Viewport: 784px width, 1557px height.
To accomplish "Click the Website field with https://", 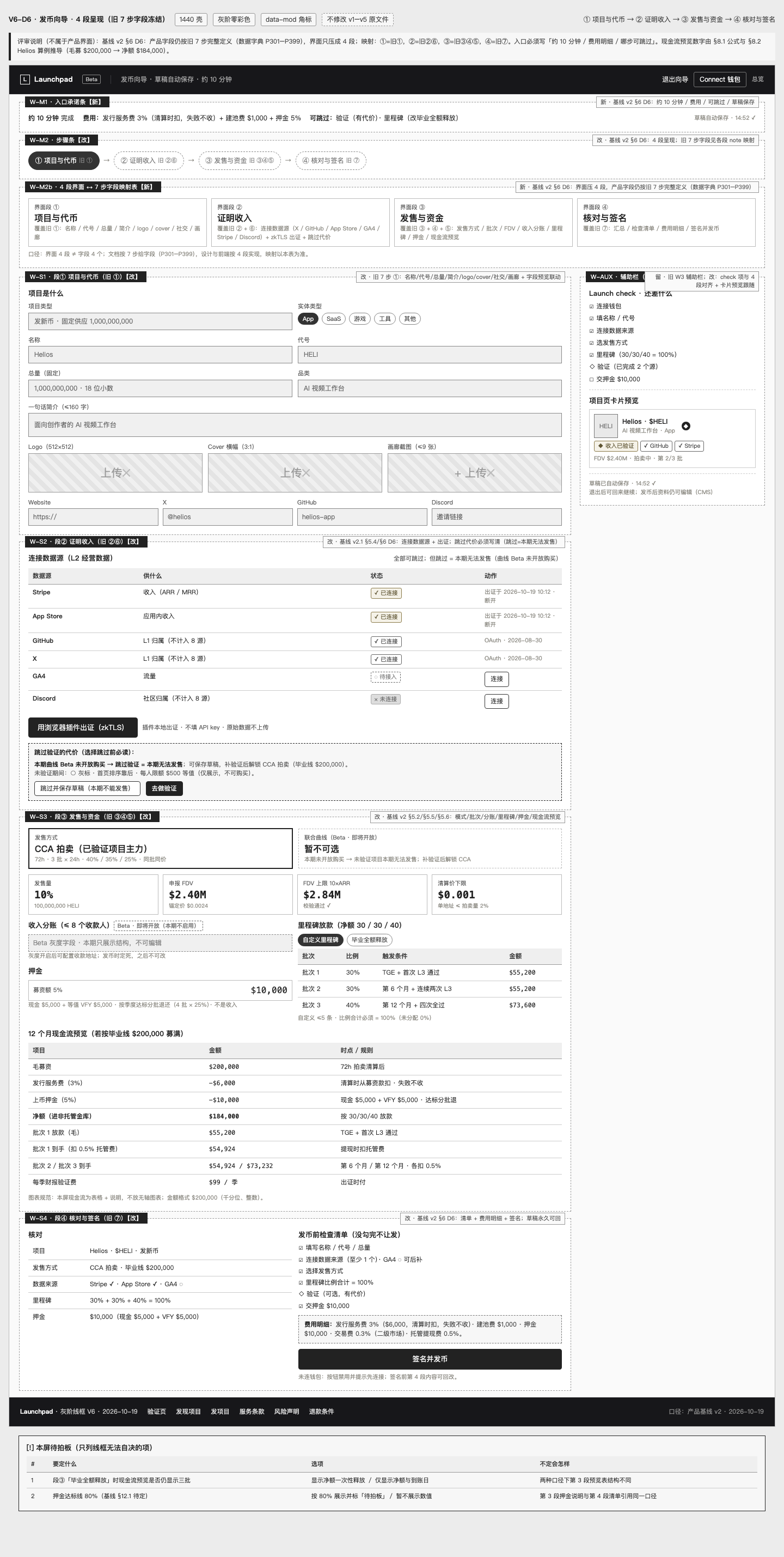I will click(93, 517).
